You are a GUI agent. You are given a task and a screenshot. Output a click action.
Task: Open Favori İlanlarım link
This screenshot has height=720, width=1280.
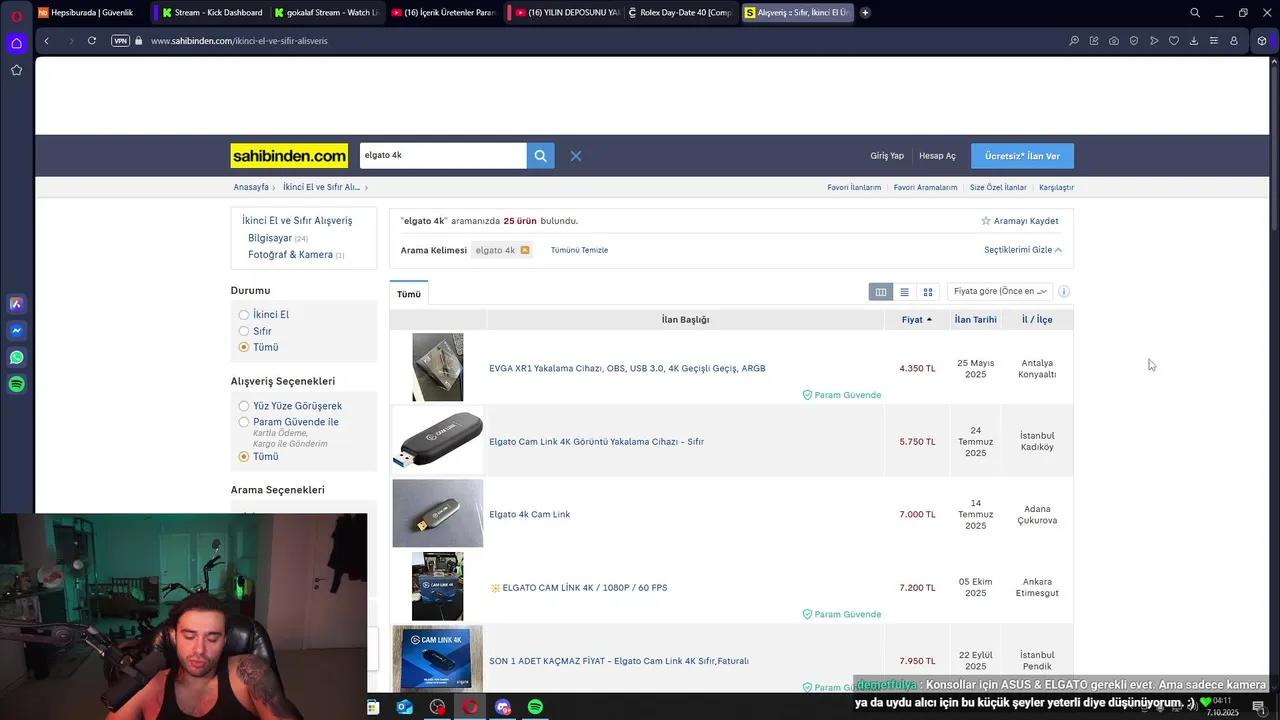[x=854, y=188]
